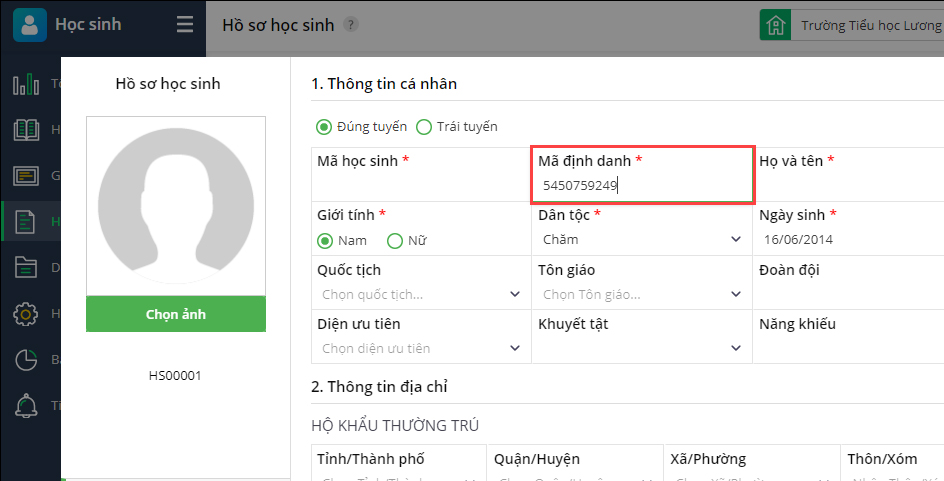This screenshot has height=481, width=944.
Task: Click the Tỉnh/Thành phố field label
Action: click(371, 459)
